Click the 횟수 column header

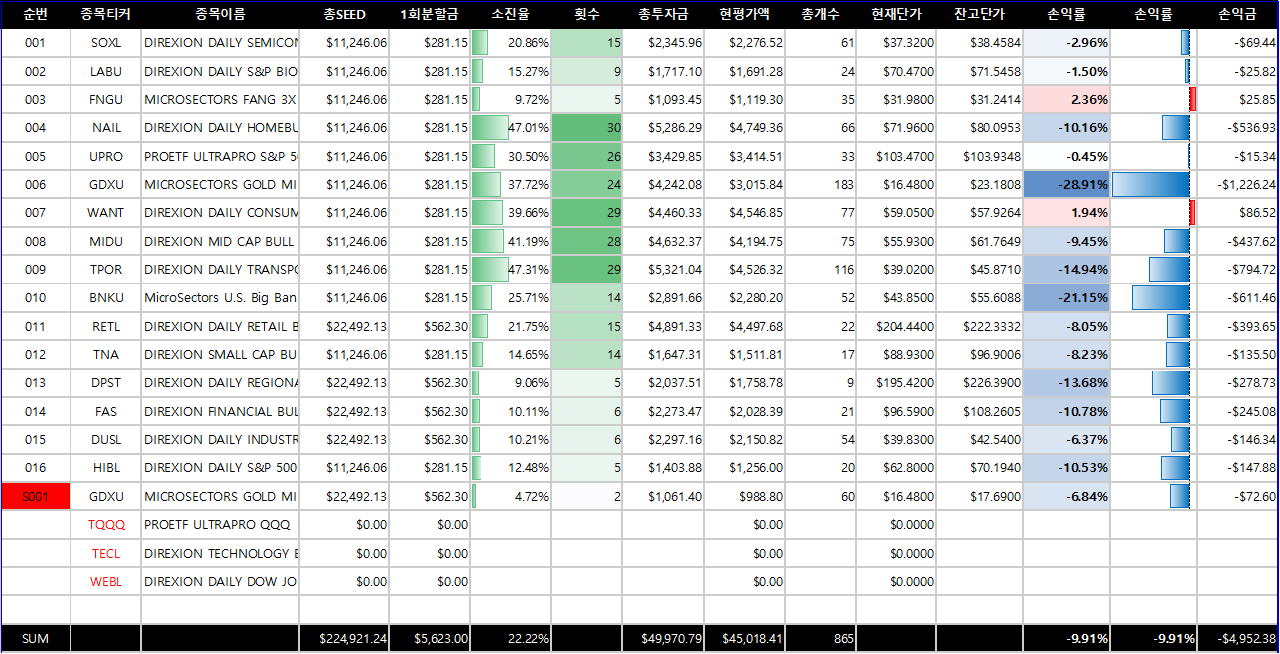[587, 14]
